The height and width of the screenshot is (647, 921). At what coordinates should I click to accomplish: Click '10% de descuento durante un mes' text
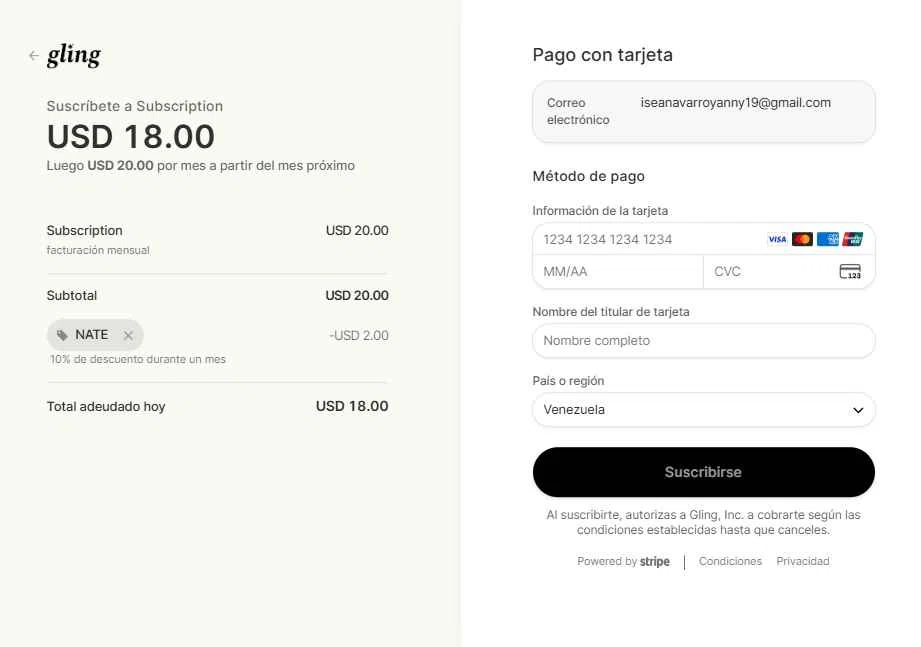click(x=137, y=359)
